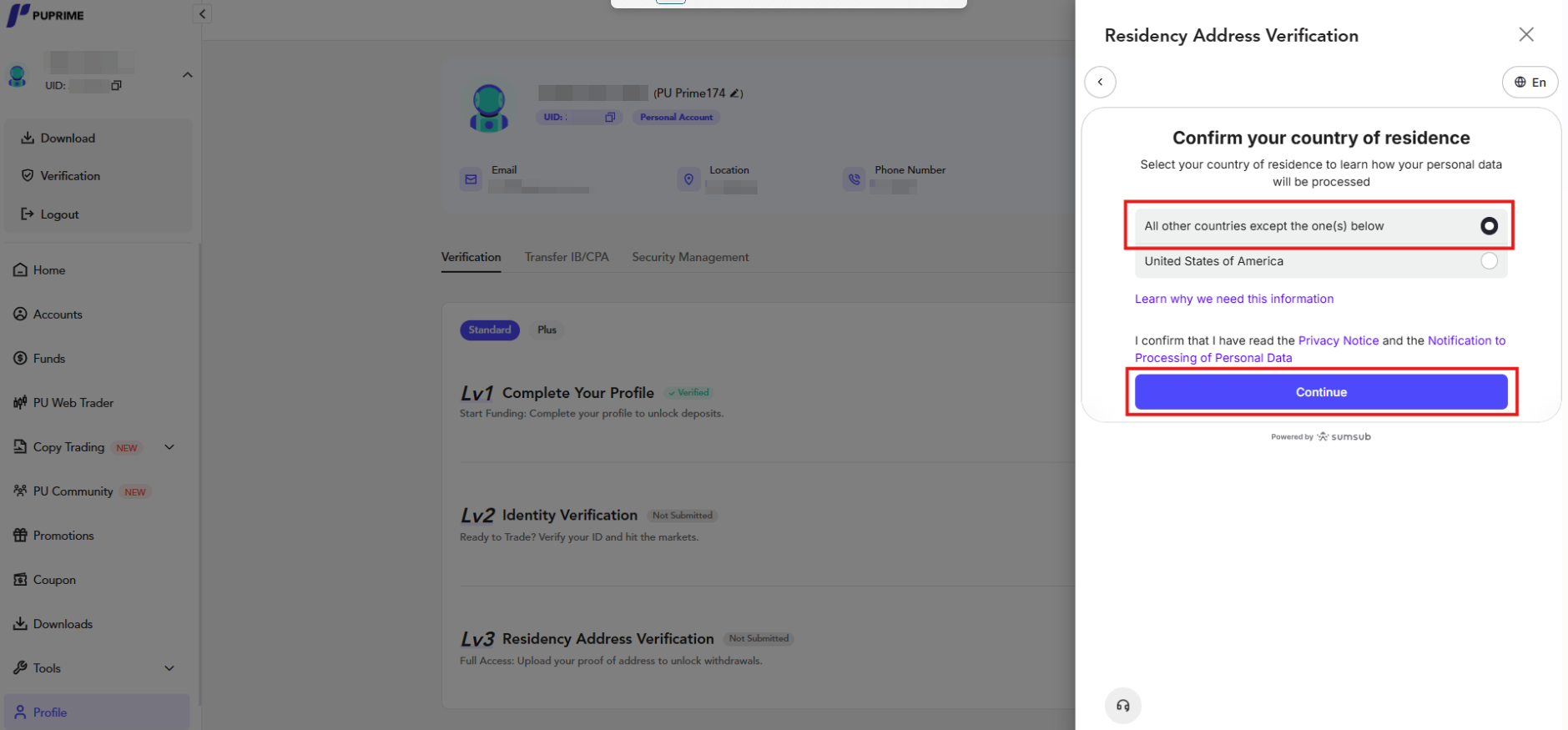
Task: Expand the Tools submenu
Action: [169, 668]
